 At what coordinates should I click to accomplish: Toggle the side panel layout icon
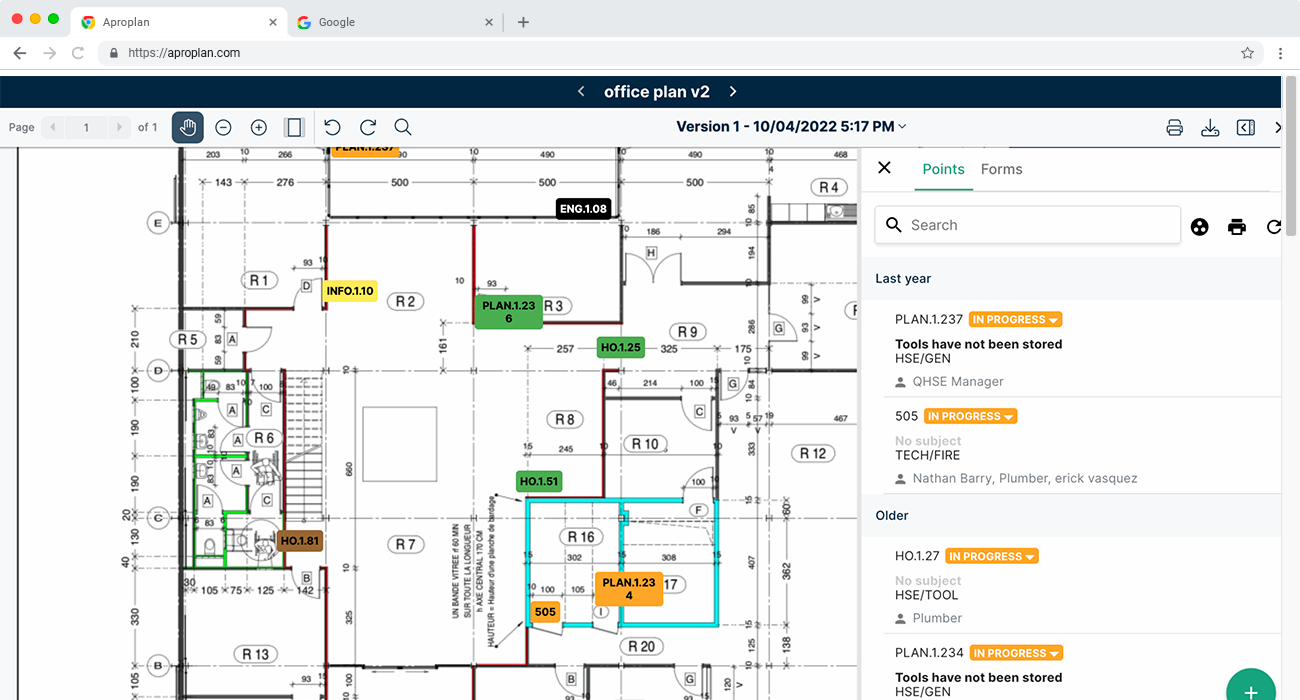click(1245, 127)
